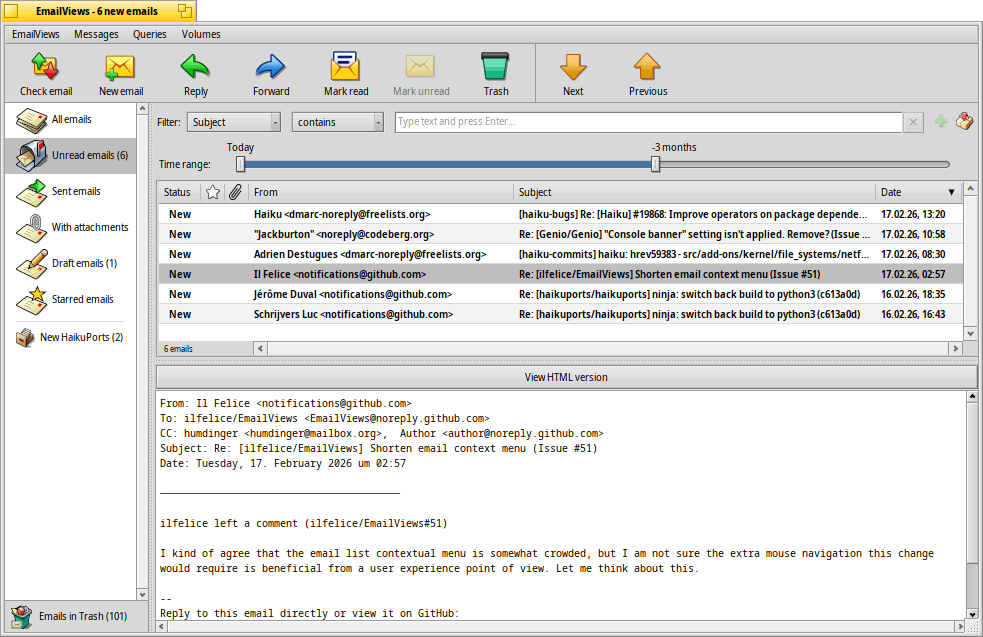Open Draft emails (1)

point(71,263)
